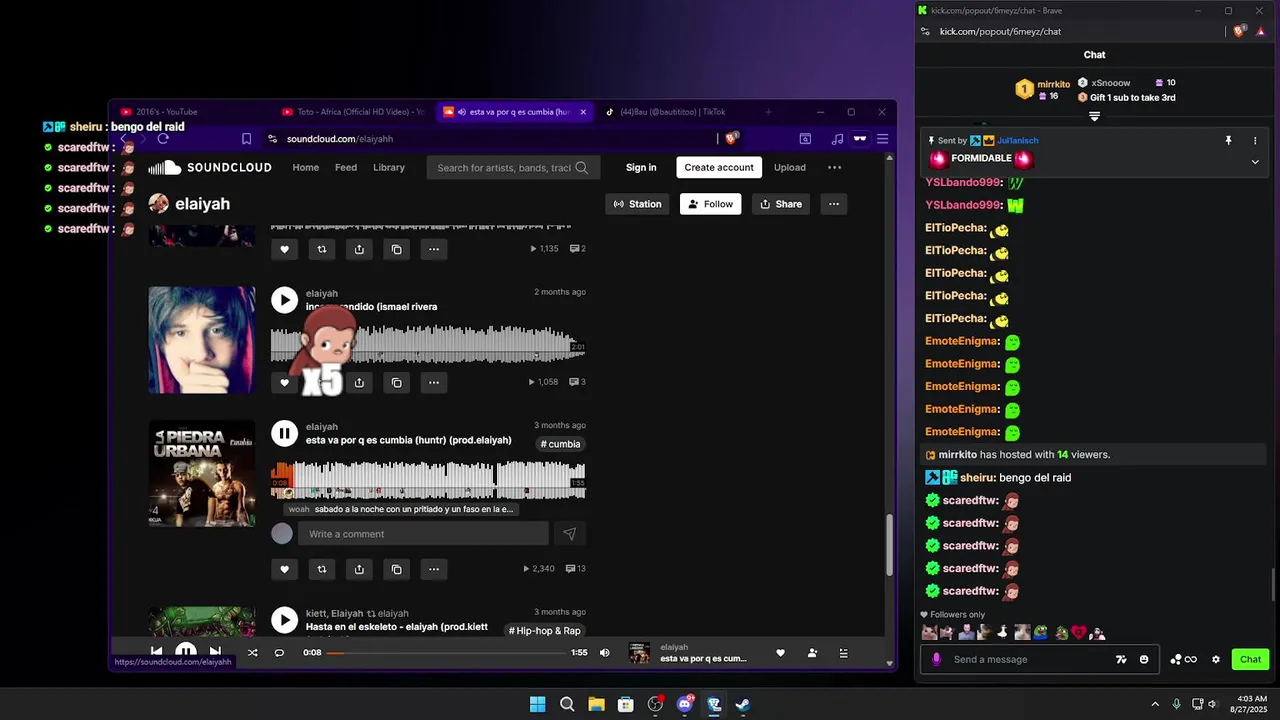Switch to the Toto - Africa YouTube tab
The width and height of the screenshot is (1280, 720).
click(353, 112)
